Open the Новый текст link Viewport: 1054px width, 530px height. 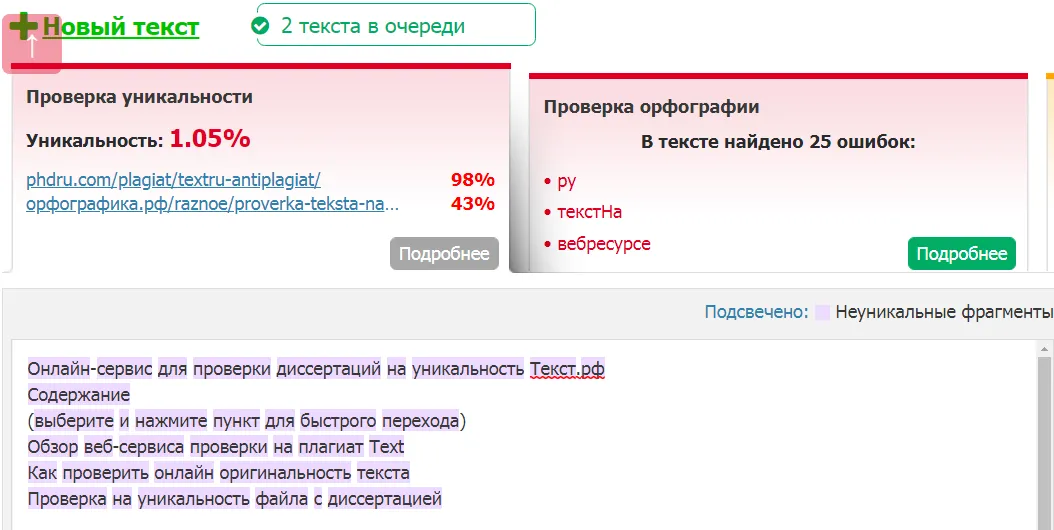click(121, 27)
